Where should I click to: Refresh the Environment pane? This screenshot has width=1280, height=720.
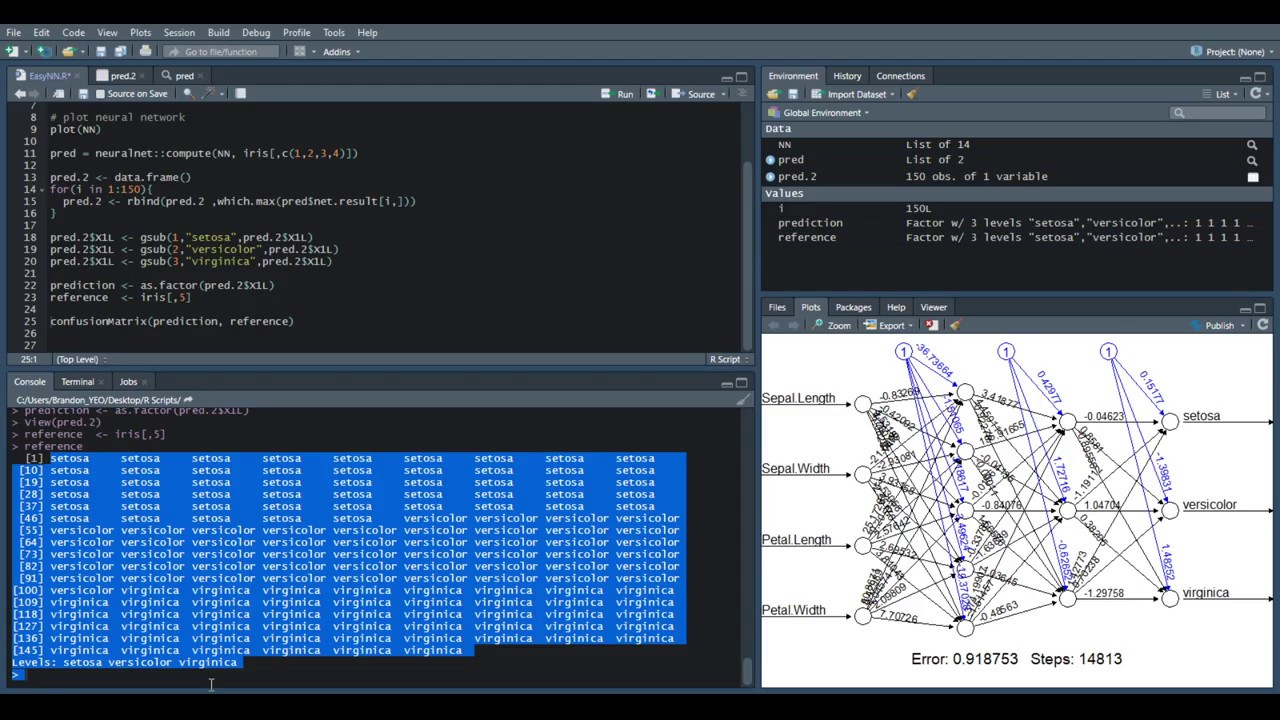1257,94
